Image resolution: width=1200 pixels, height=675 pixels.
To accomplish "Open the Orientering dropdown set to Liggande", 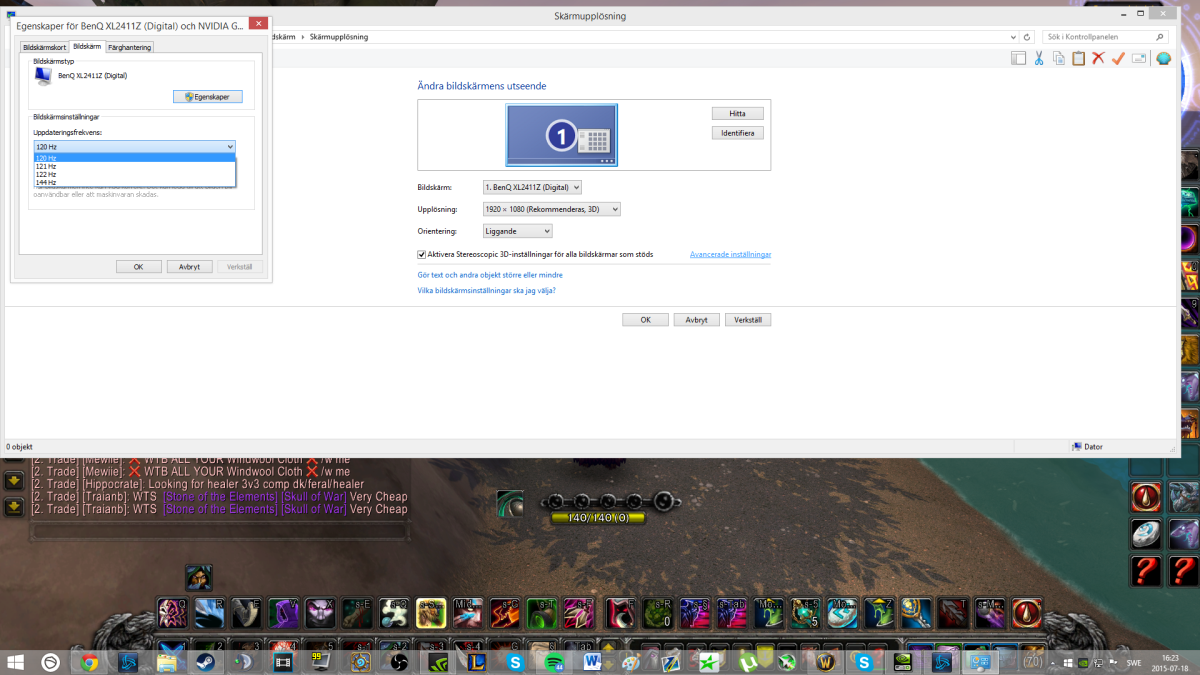I will (x=517, y=231).
